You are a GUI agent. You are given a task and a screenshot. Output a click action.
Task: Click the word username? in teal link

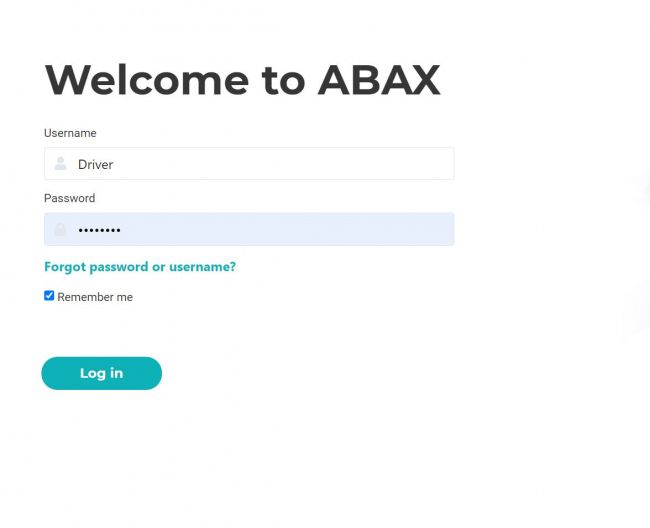[202, 266]
